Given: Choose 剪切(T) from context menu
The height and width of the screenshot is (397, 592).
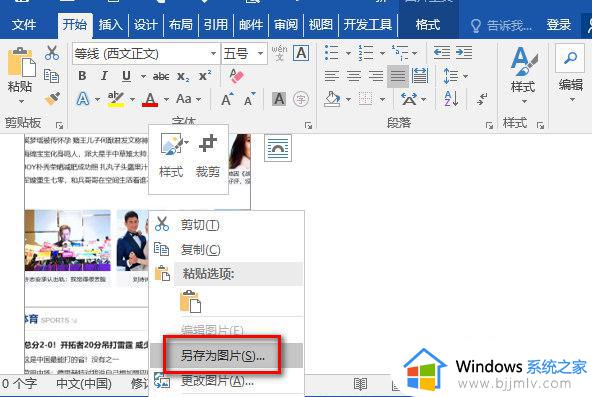Looking at the screenshot, I should [227, 225].
